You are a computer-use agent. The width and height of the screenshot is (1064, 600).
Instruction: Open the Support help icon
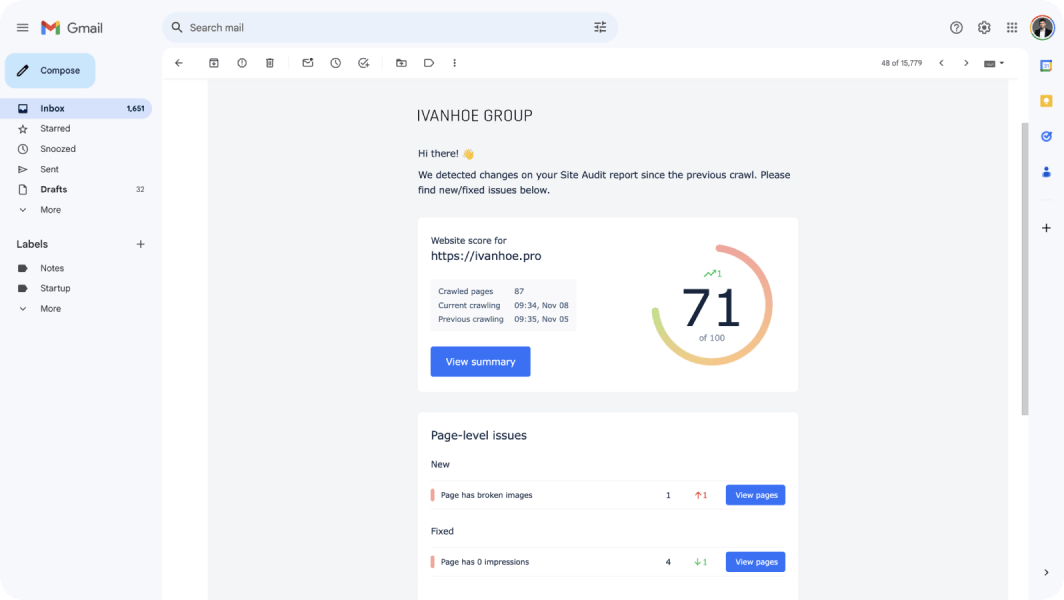coord(956,28)
